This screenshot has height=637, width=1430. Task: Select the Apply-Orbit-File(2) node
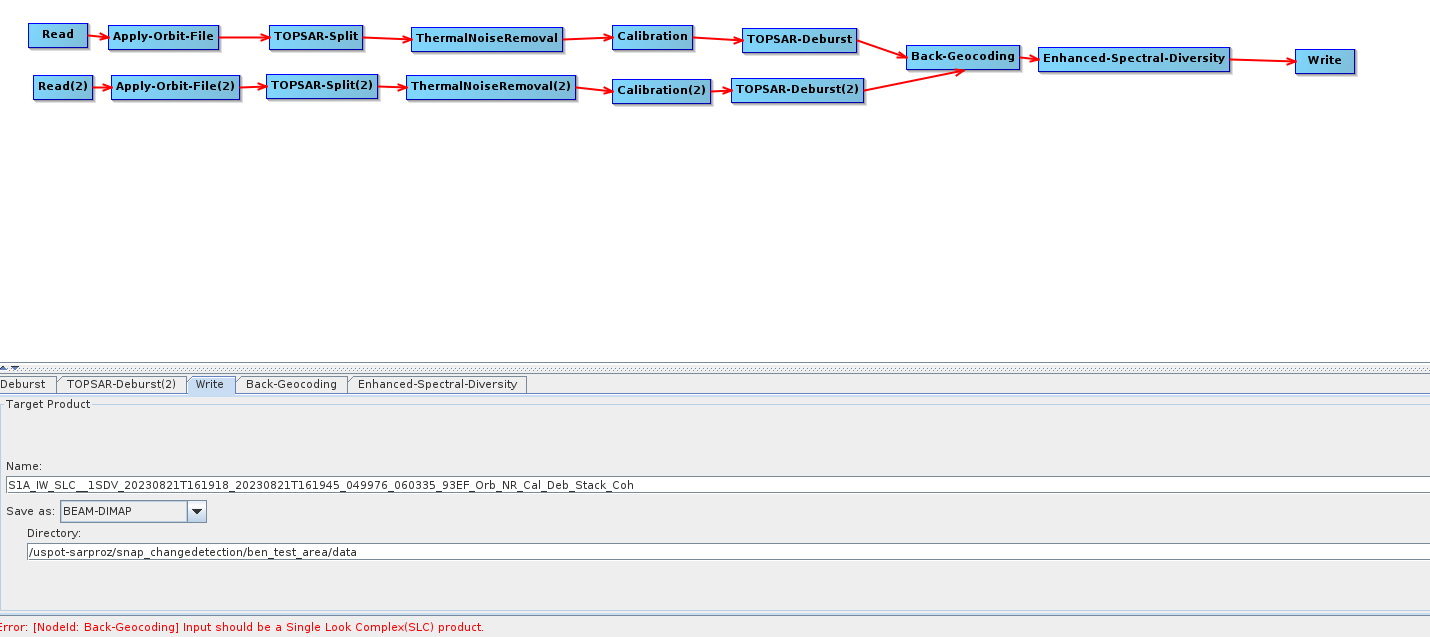click(175, 87)
